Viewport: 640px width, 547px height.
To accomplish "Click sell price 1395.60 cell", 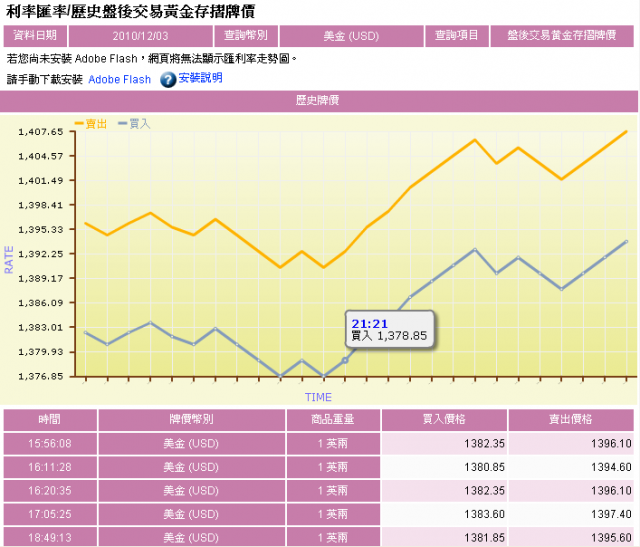I will [571, 538].
